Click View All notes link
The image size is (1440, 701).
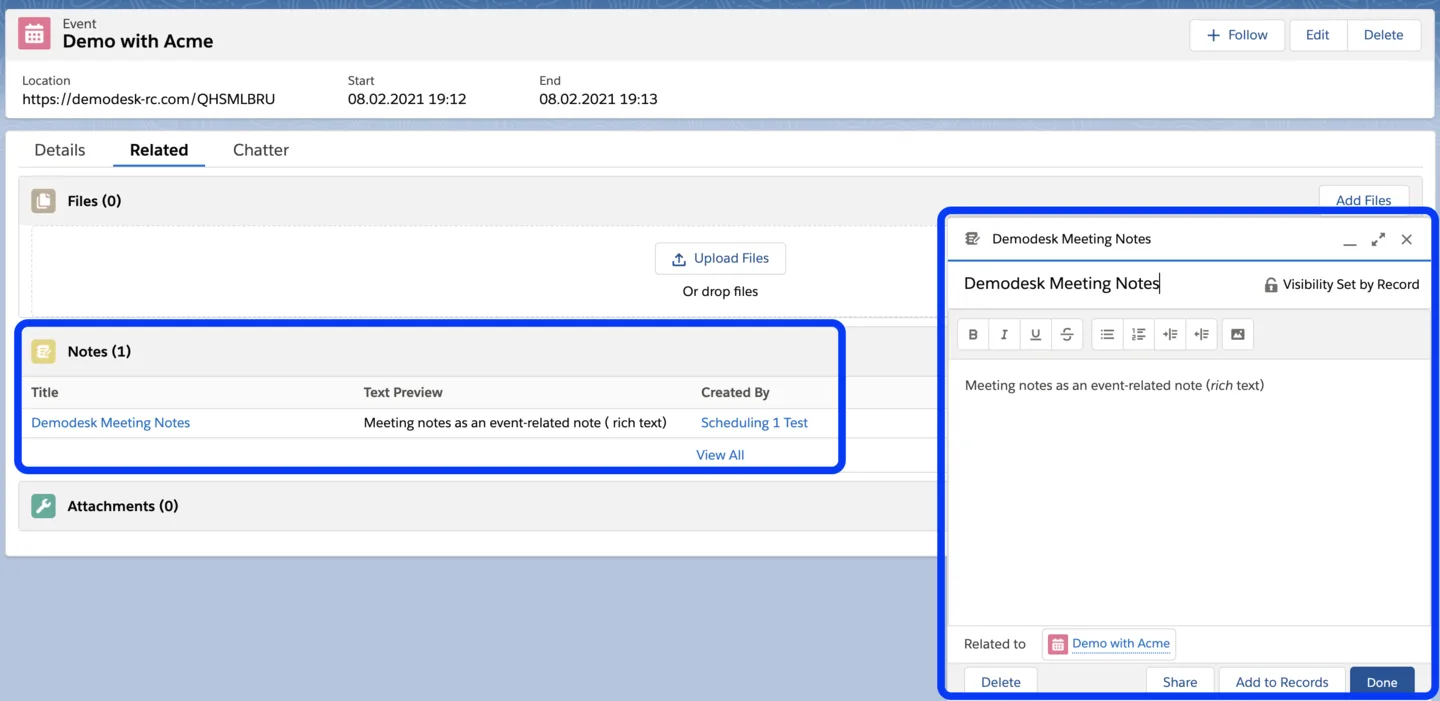point(720,455)
